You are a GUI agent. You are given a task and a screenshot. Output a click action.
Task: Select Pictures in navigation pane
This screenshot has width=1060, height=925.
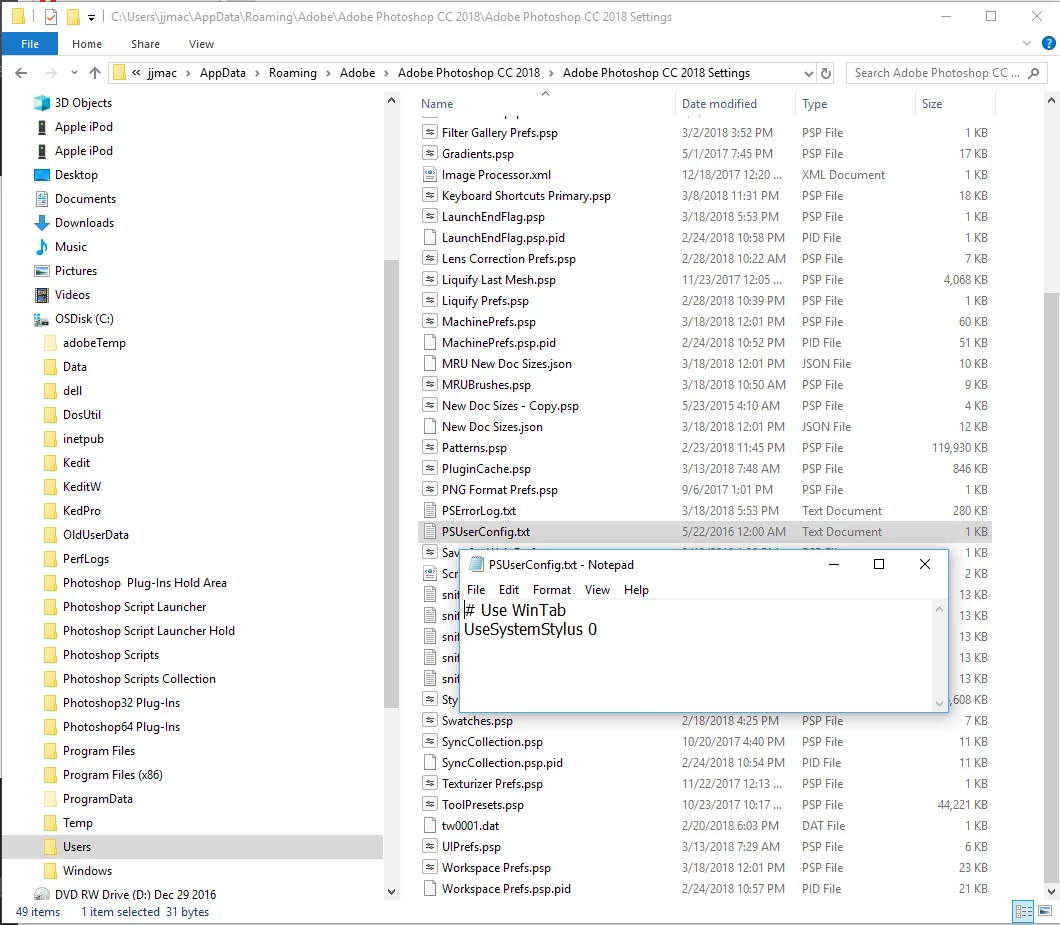pyautogui.click(x=76, y=270)
